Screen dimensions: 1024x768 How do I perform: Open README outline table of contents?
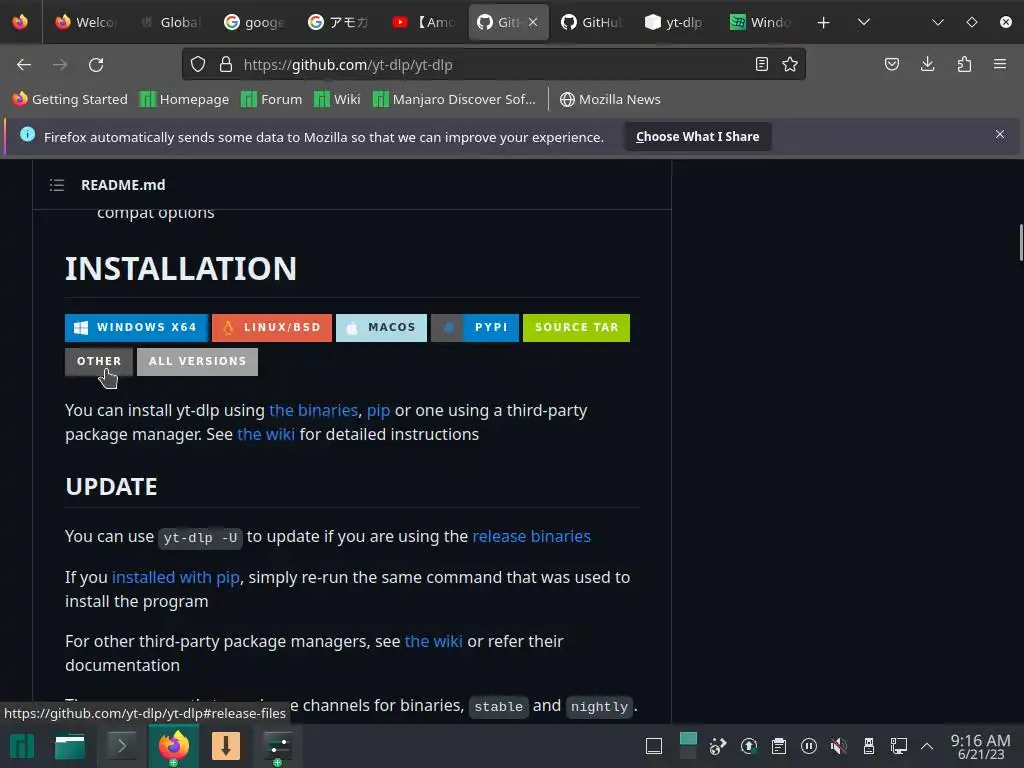click(57, 185)
